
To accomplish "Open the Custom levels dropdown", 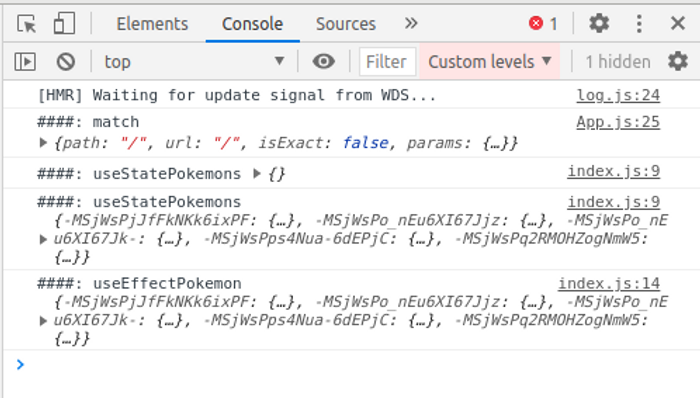I will (489, 61).
